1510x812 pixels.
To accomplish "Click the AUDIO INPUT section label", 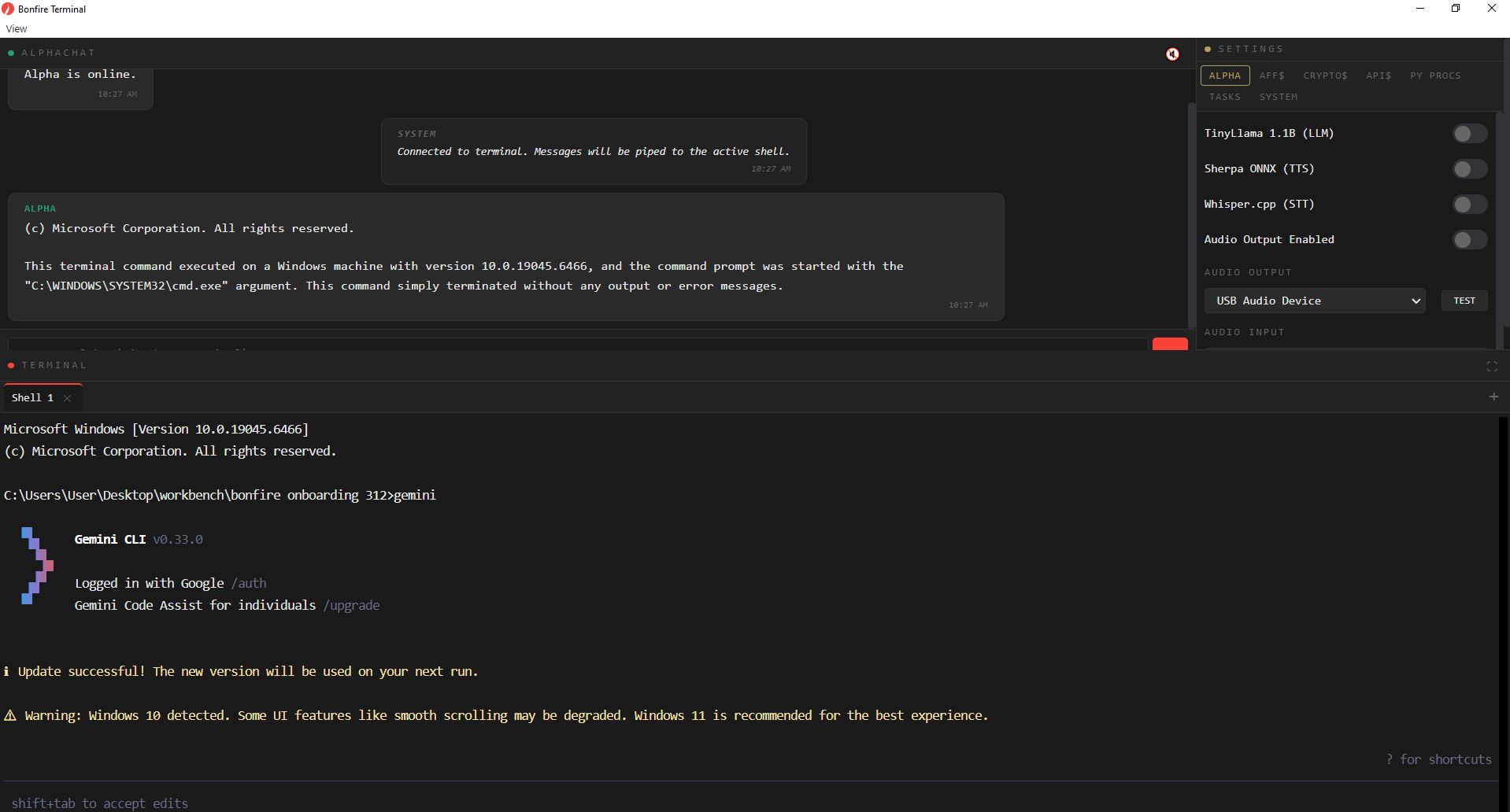I will click(x=1245, y=332).
